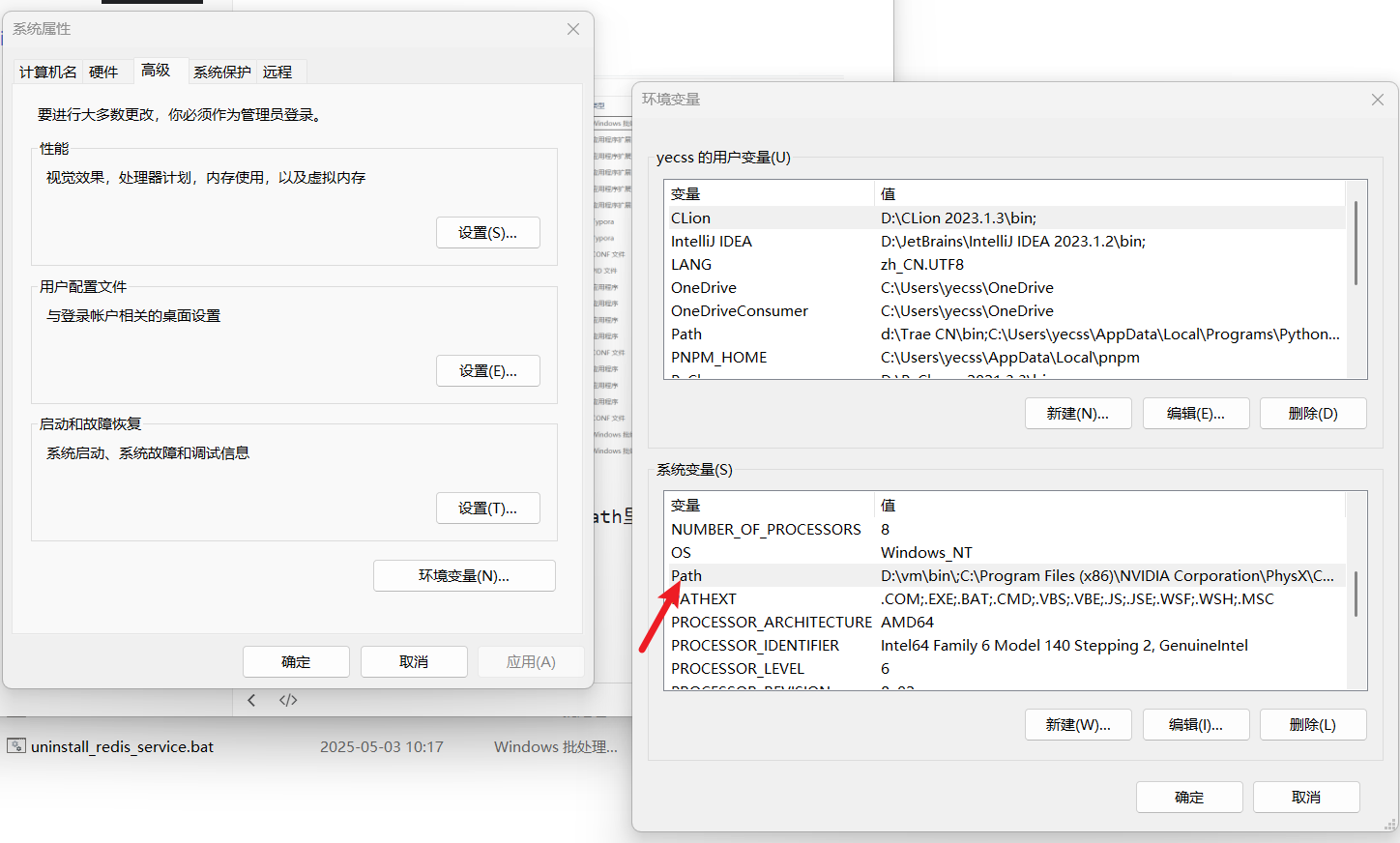Edit system variable with 编辑(I)...
The height and width of the screenshot is (843, 1400).
1196,725
